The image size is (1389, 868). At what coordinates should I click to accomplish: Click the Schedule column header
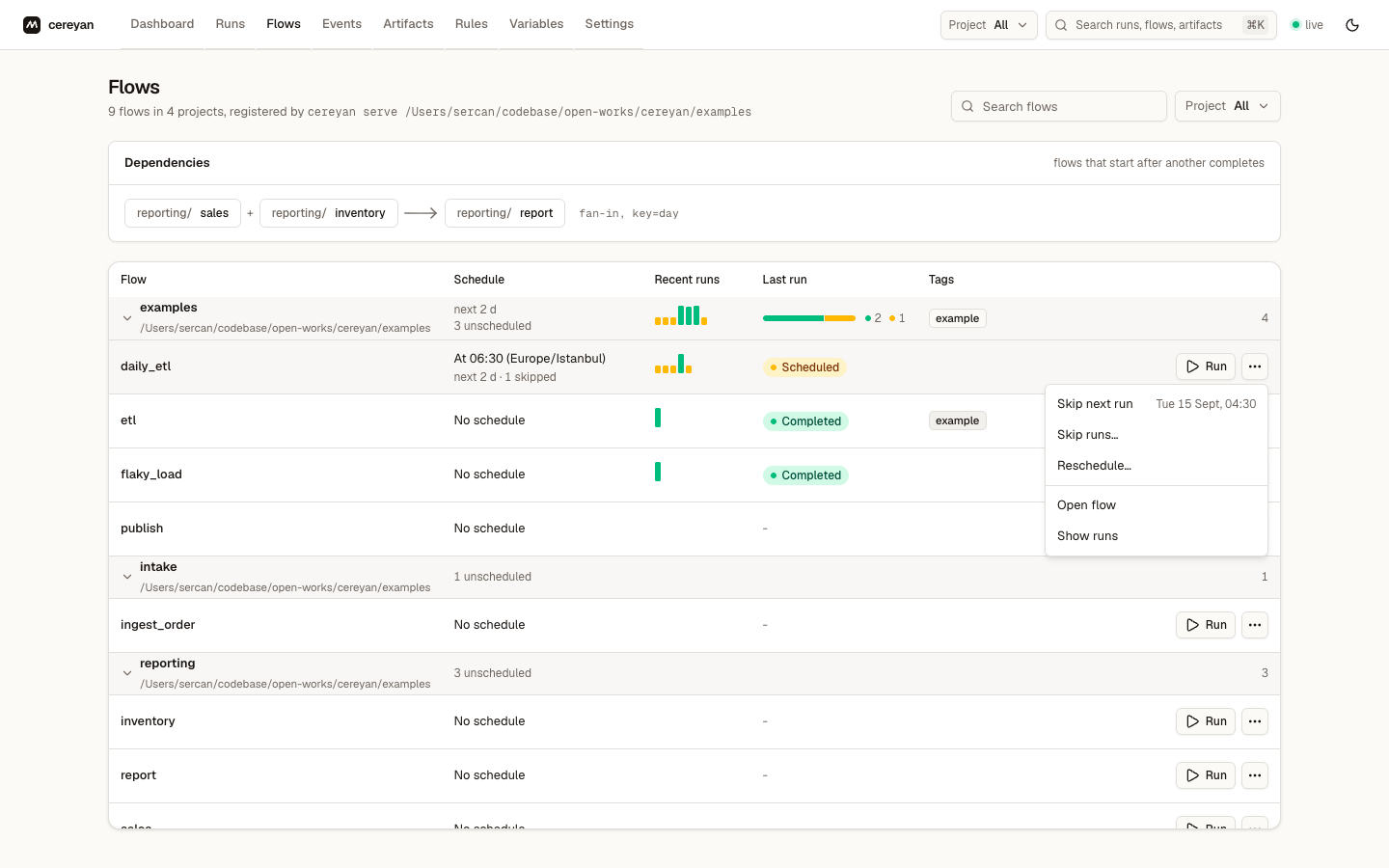[x=479, y=280]
